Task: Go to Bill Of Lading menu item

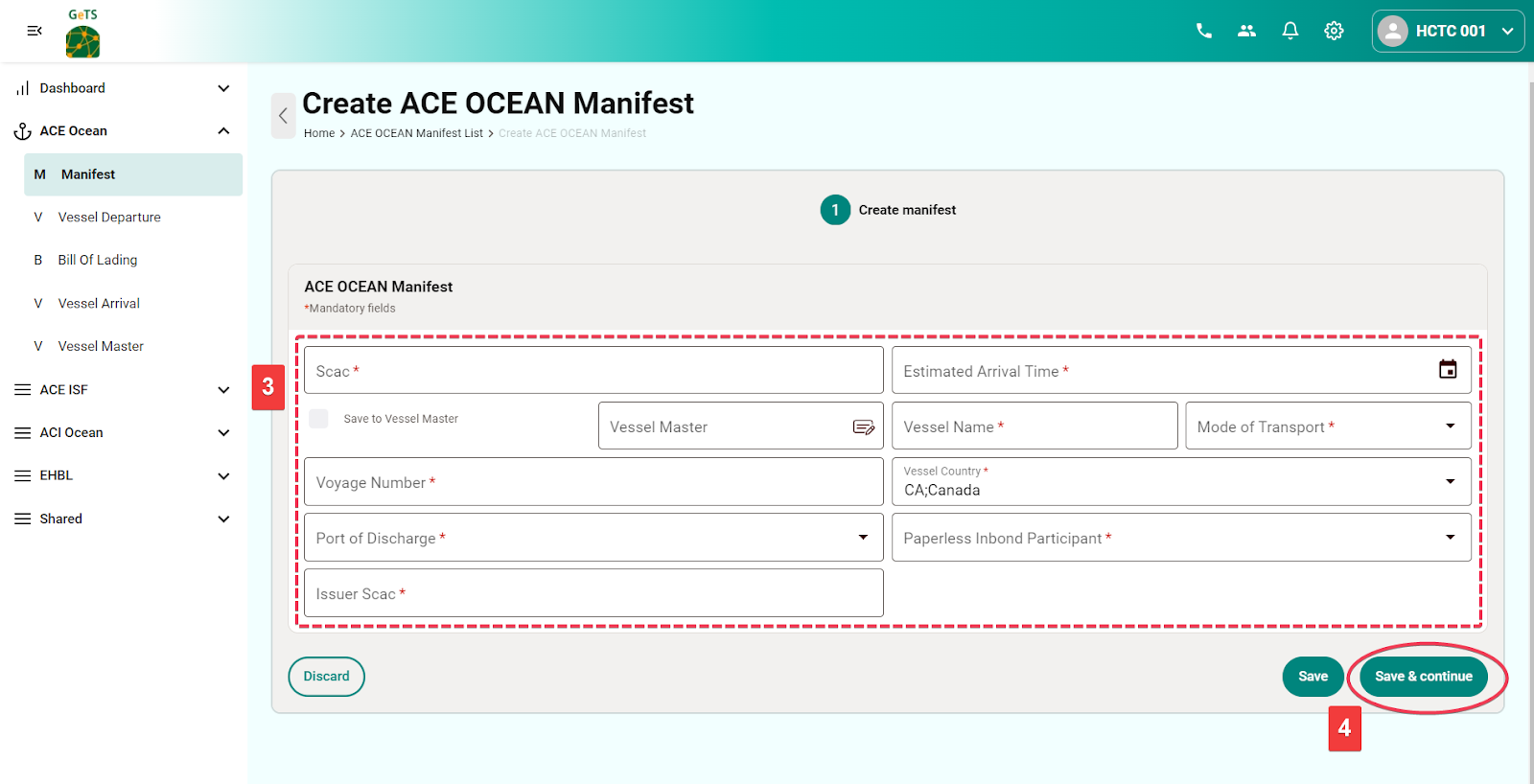Action: [x=98, y=260]
